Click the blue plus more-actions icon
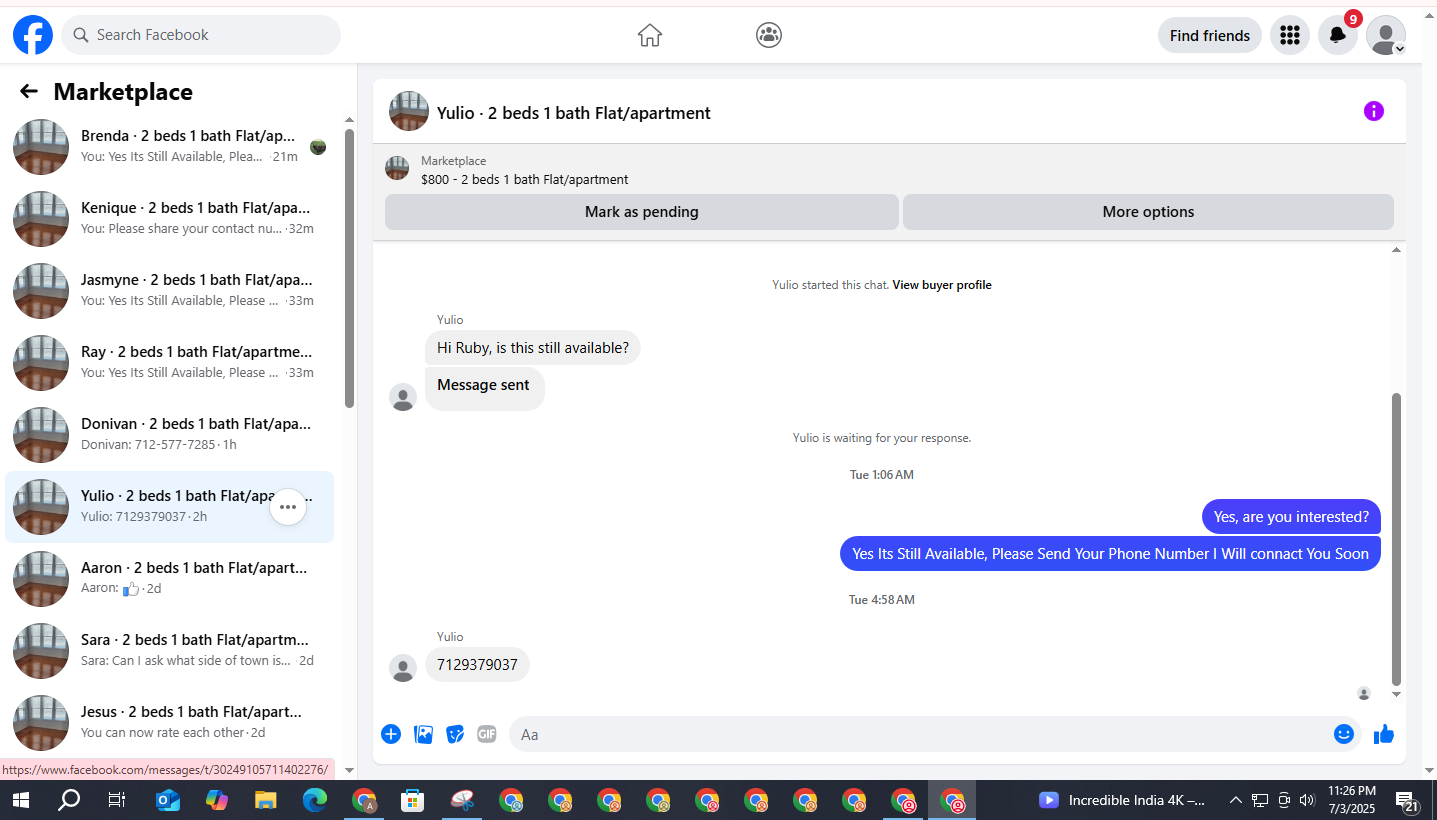1437x820 pixels. tap(391, 734)
